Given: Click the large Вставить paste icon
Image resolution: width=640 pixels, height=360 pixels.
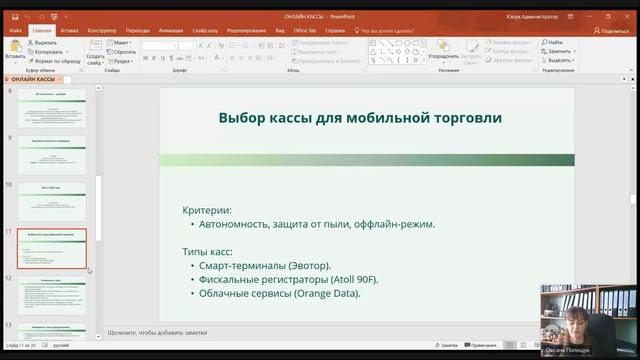Looking at the screenshot, I should pos(16,46).
